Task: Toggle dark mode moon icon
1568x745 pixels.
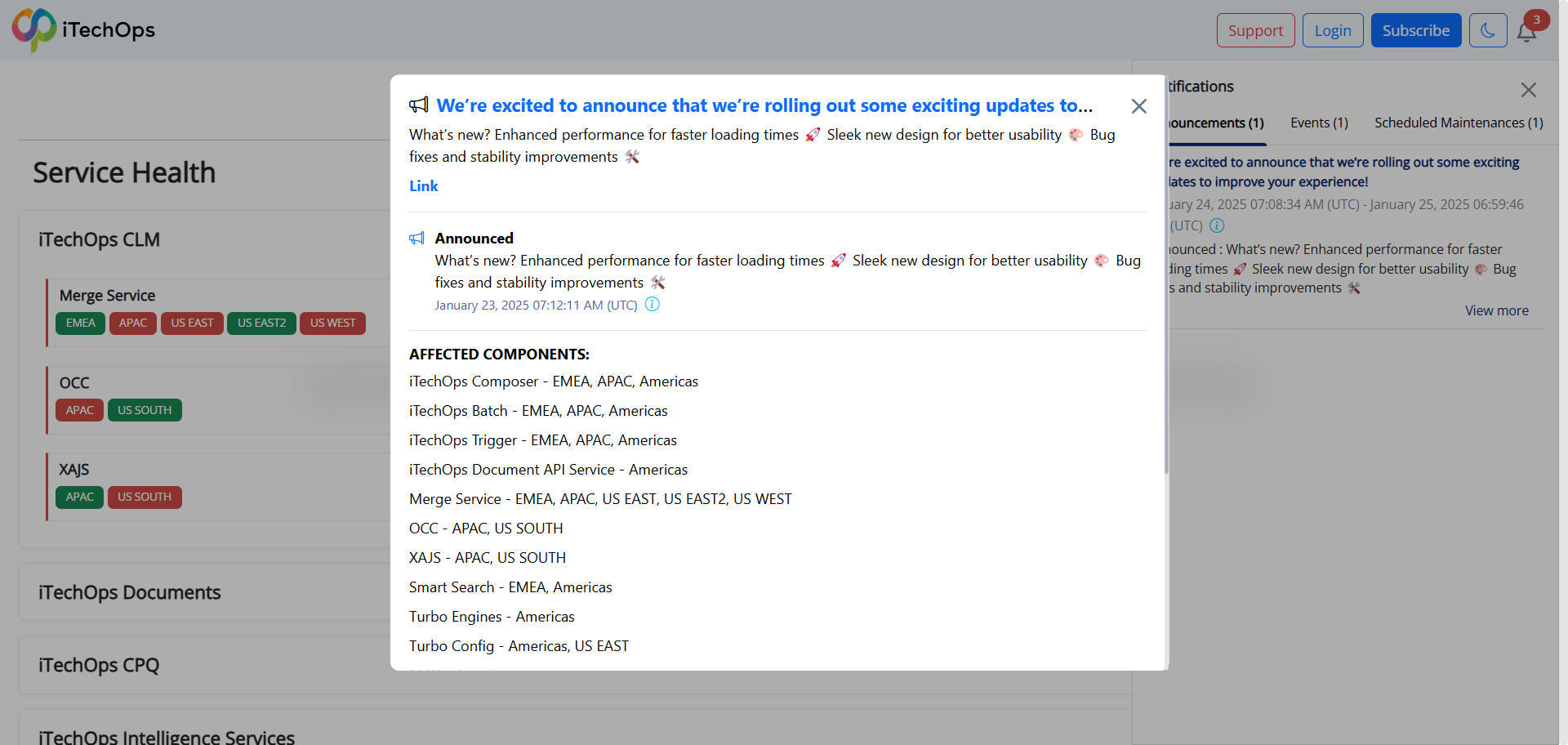Action: click(x=1488, y=30)
